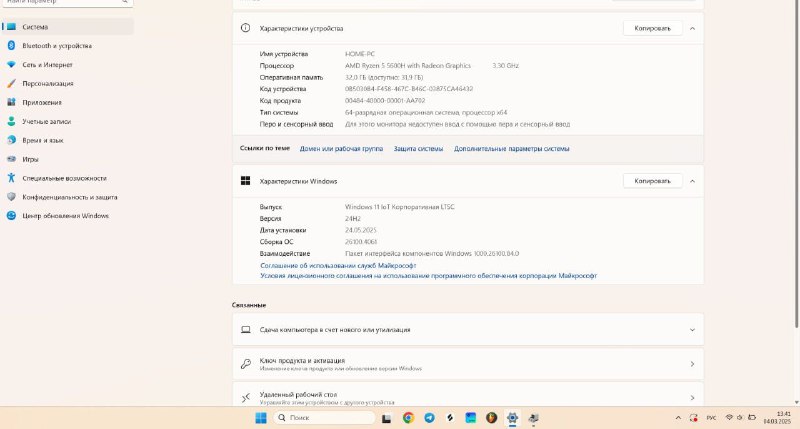The image size is (800, 429).
Task: Open Соглашение об использовании служб Майкрософт
Action: [x=338, y=265]
